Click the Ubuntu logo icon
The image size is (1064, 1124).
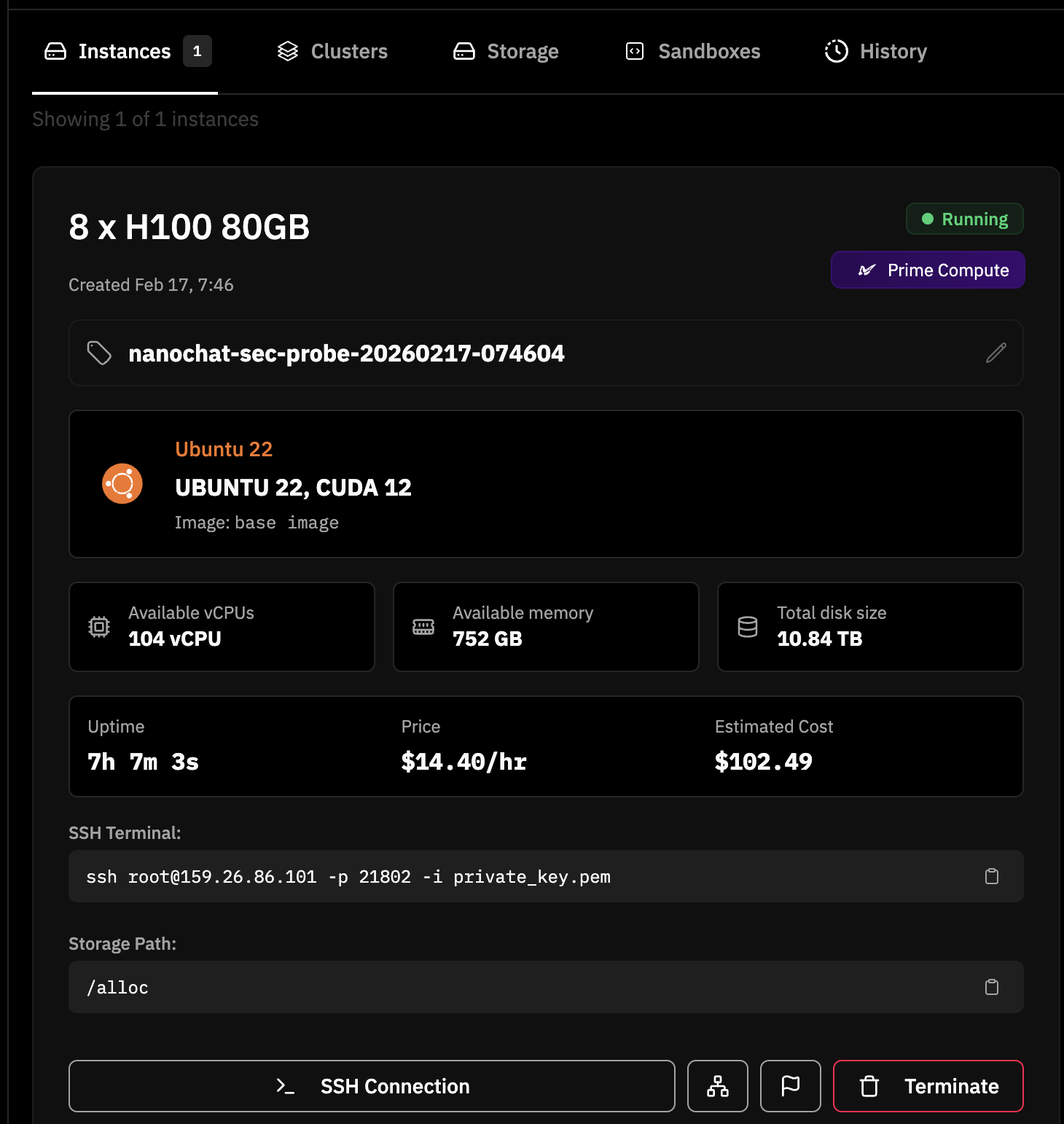pyautogui.click(x=122, y=484)
